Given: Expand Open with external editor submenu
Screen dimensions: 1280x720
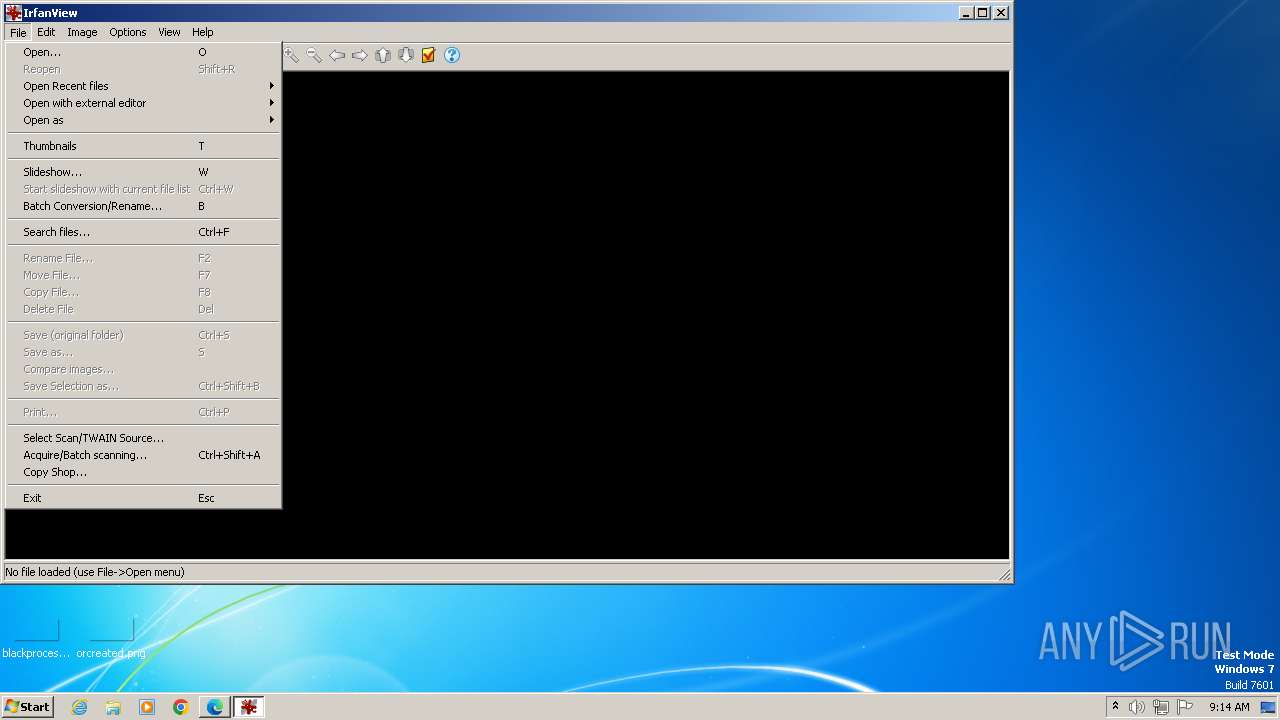Looking at the screenshot, I should pyautogui.click(x=143, y=103).
